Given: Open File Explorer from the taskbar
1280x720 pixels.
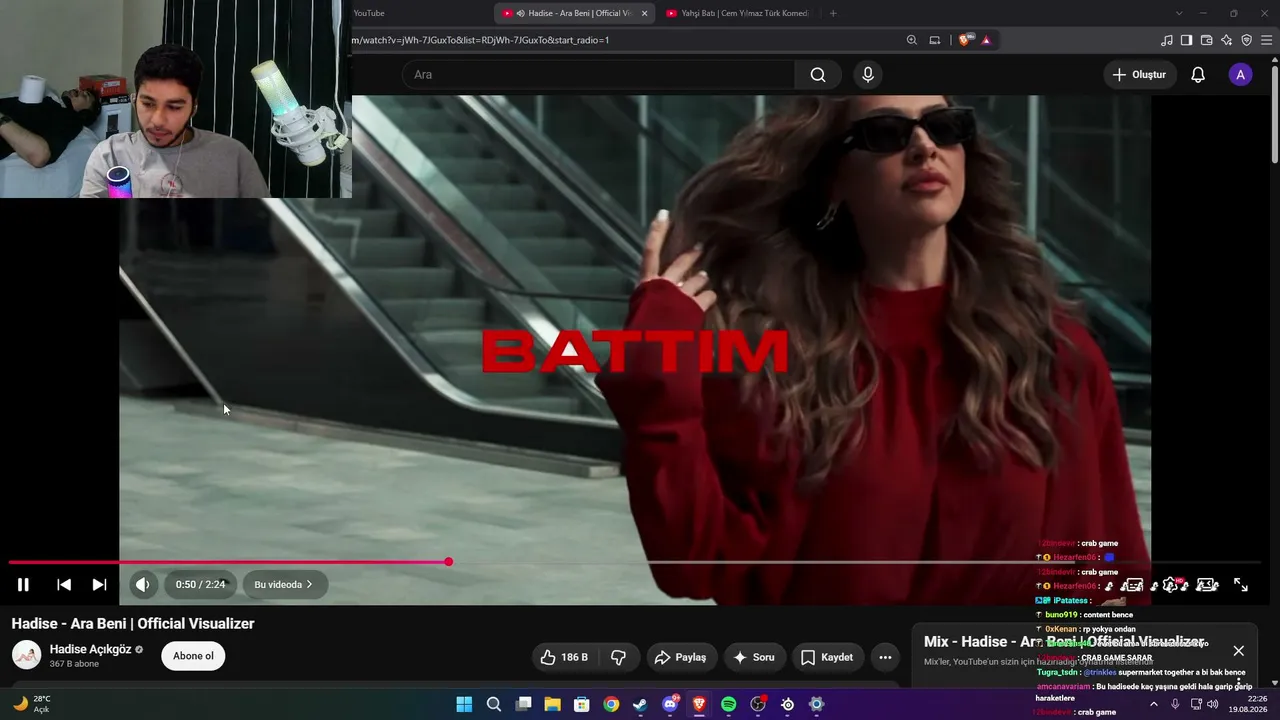Looking at the screenshot, I should coord(552,704).
